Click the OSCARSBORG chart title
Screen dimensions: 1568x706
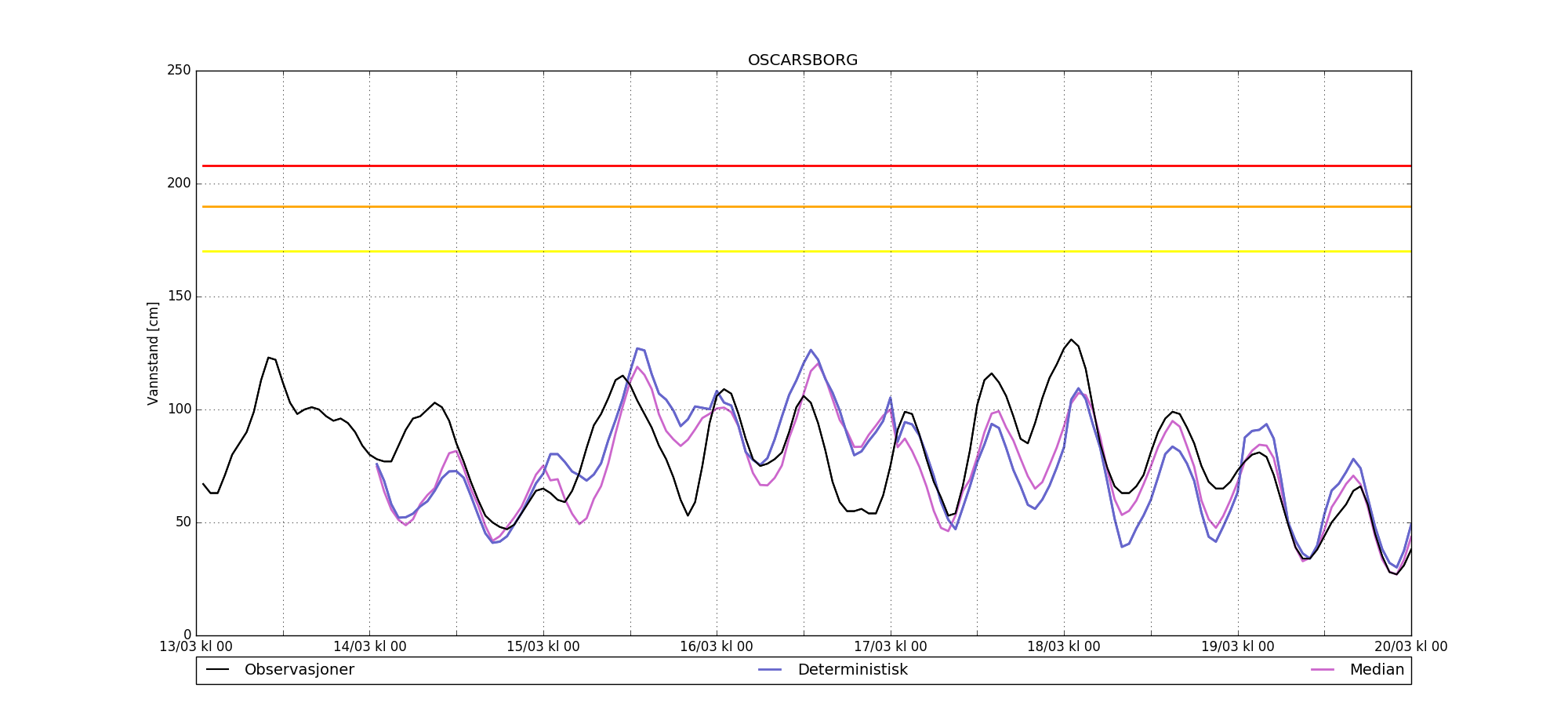[x=802, y=60]
